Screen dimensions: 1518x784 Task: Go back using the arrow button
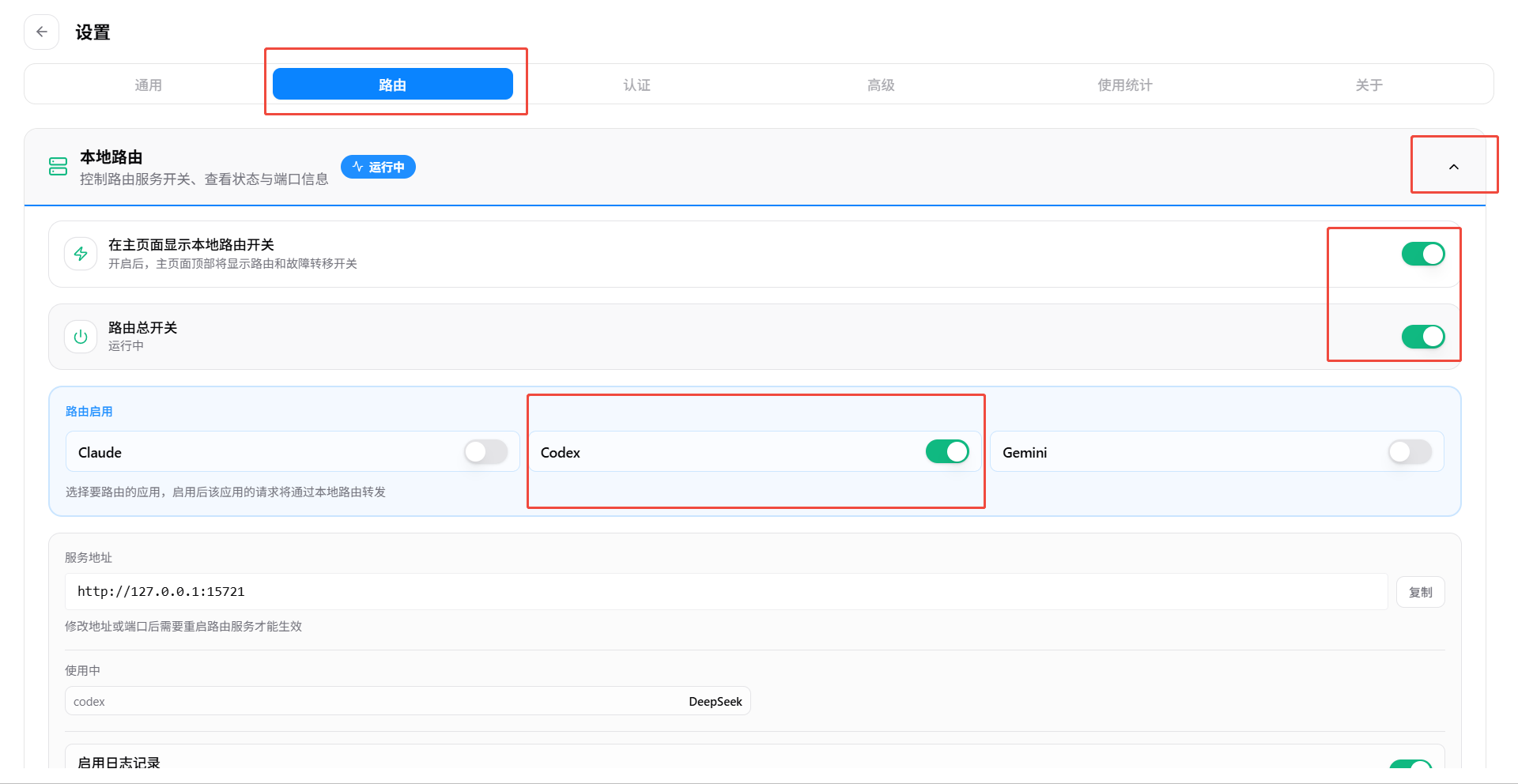coord(42,32)
